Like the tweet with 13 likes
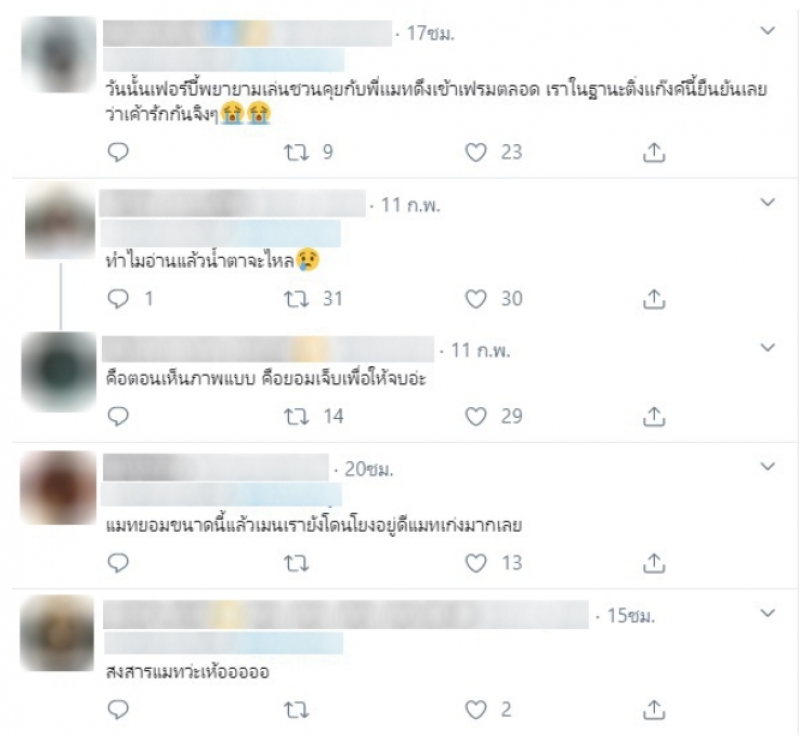Image resolution: width=800 pixels, height=736 pixels. tap(476, 564)
